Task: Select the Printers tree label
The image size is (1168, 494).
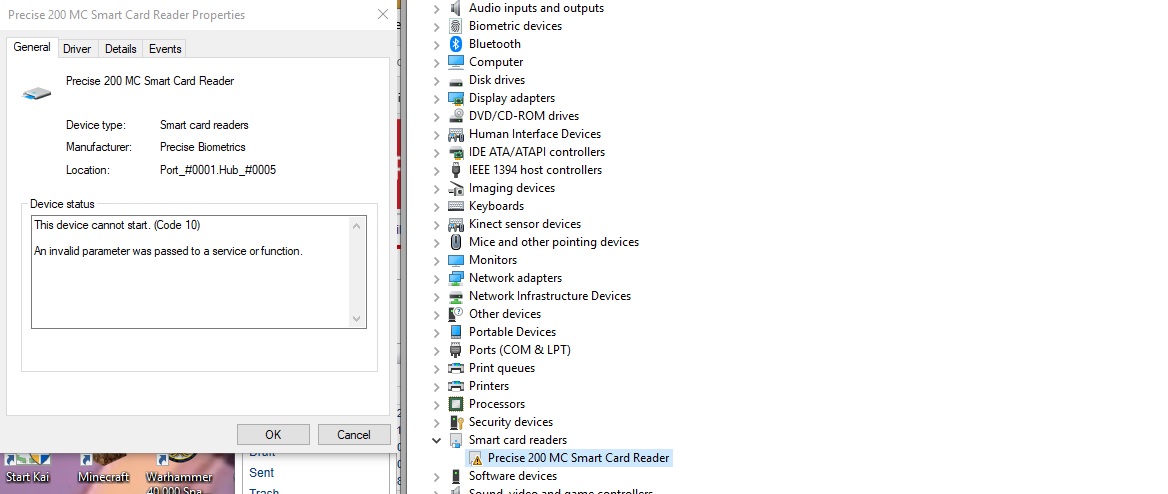Action: 489,386
